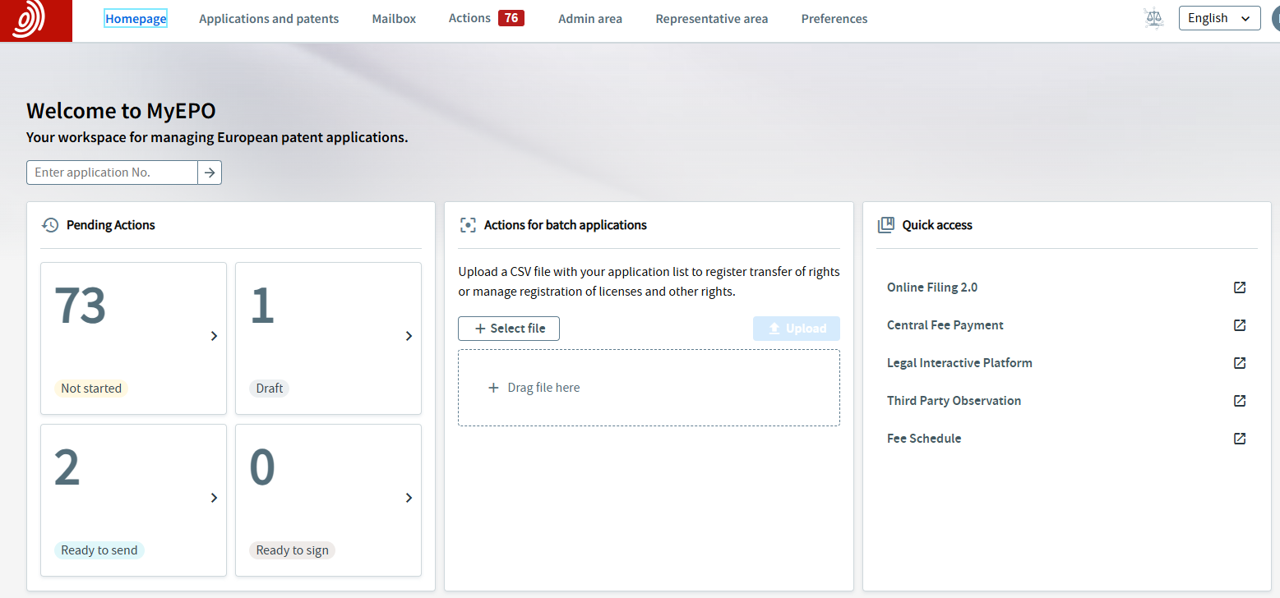1280x598 pixels.
Task: Focus the Enter application No. field
Action: 112,173
